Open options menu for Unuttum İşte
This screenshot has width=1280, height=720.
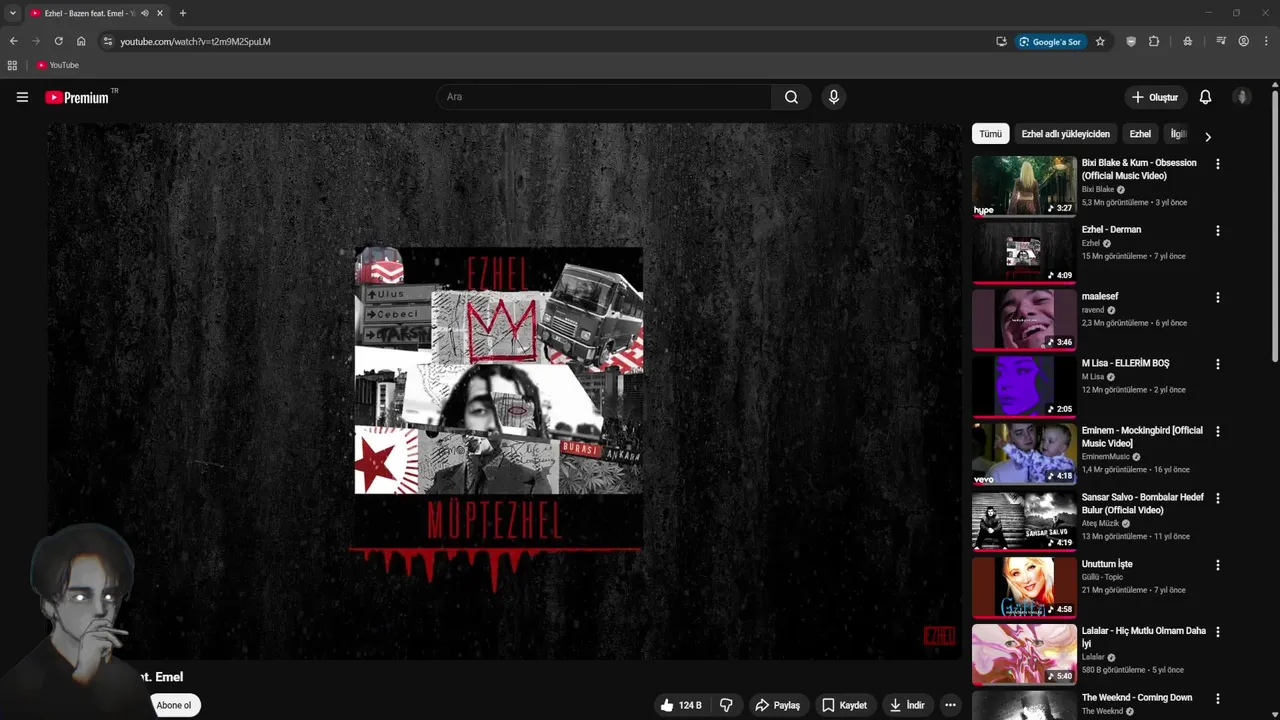[x=1217, y=566]
